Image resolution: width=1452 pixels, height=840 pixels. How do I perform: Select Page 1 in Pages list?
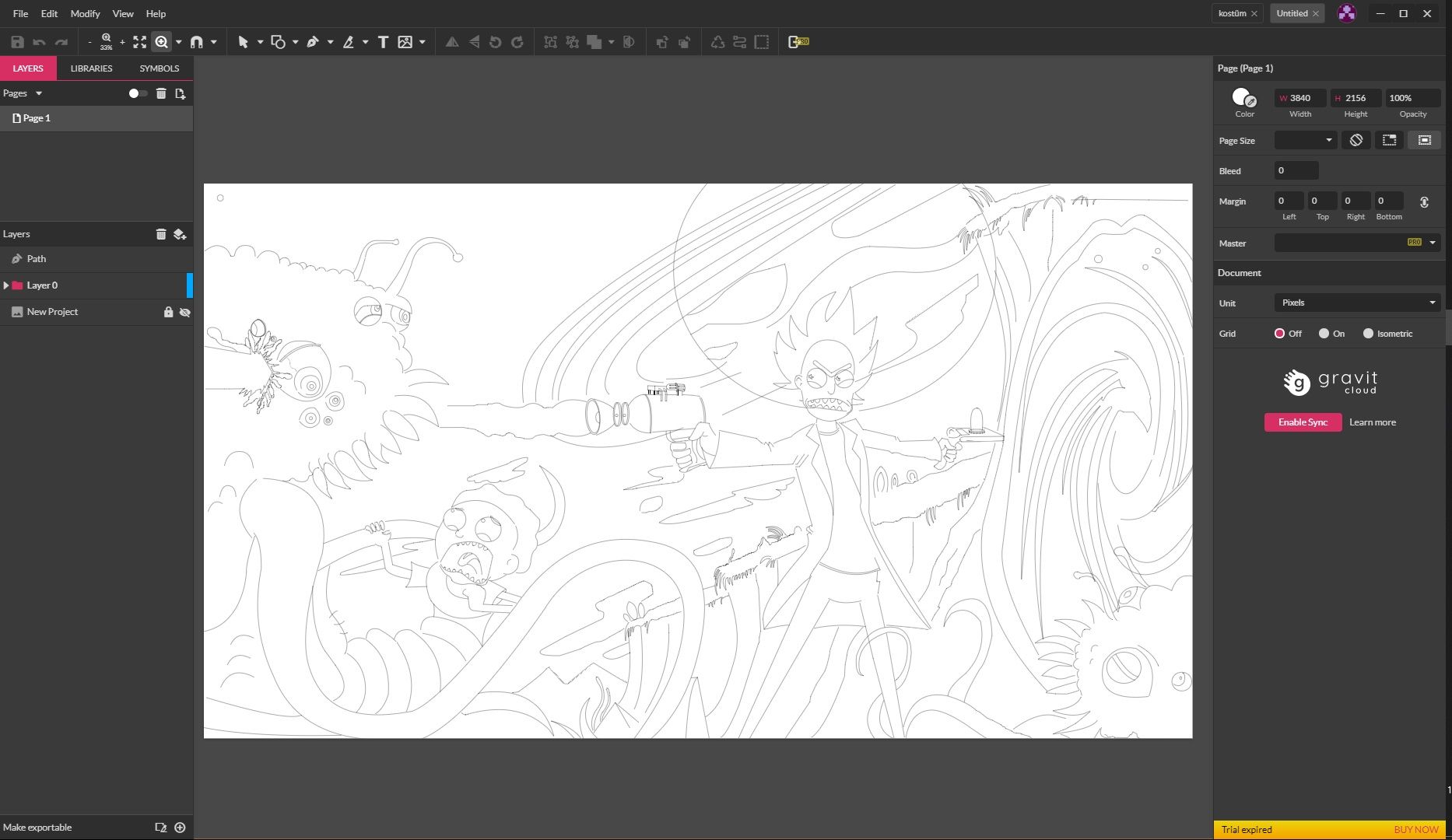96,118
